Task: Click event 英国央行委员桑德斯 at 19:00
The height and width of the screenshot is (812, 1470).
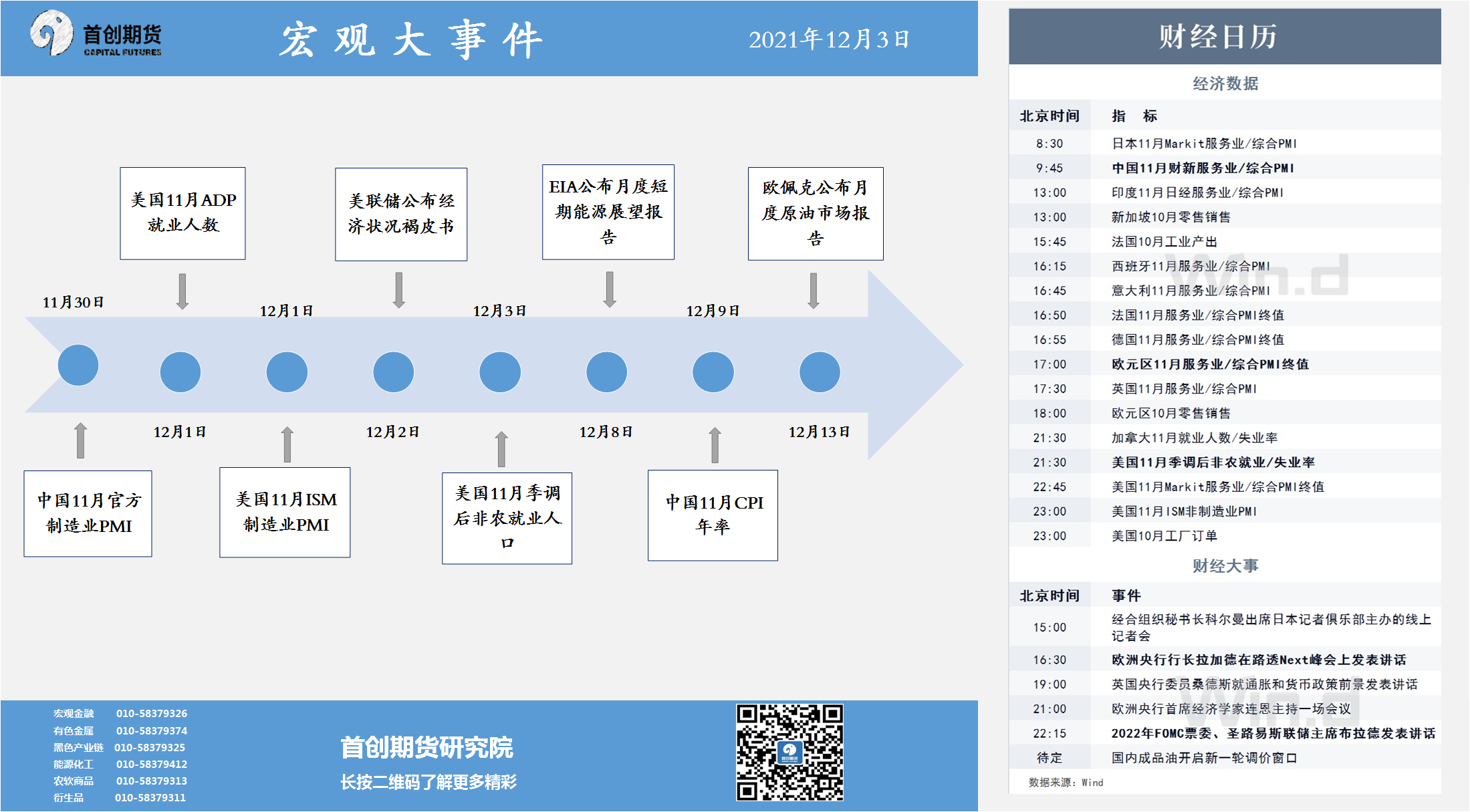Action: point(1225,684)
